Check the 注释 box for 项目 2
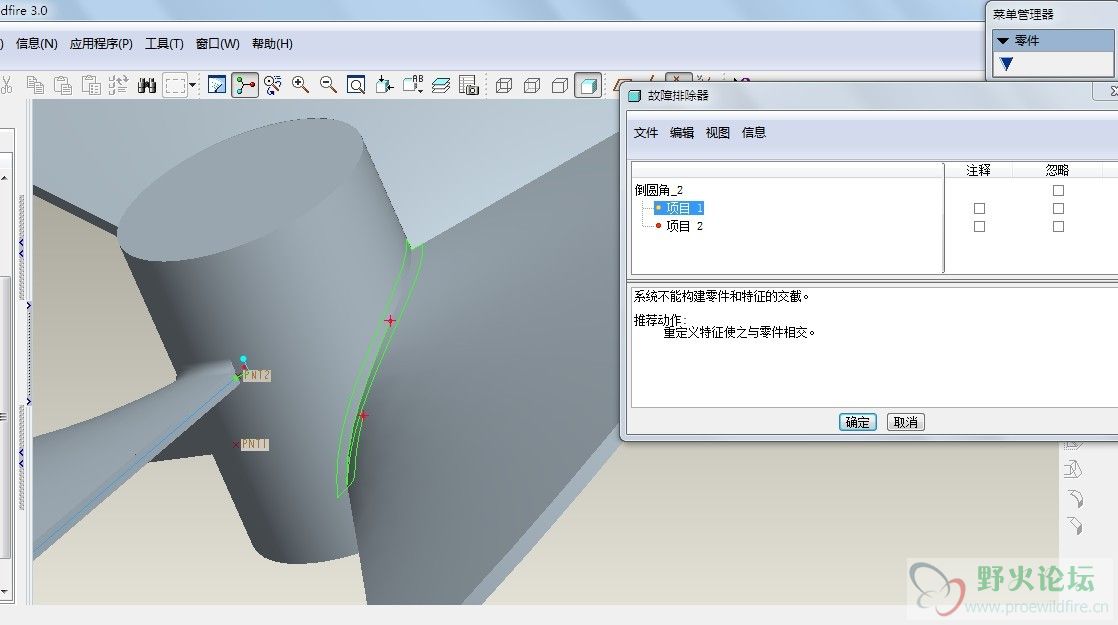Image resolution: width=1118 pixels, height=625 pixels. coord(979,226)
